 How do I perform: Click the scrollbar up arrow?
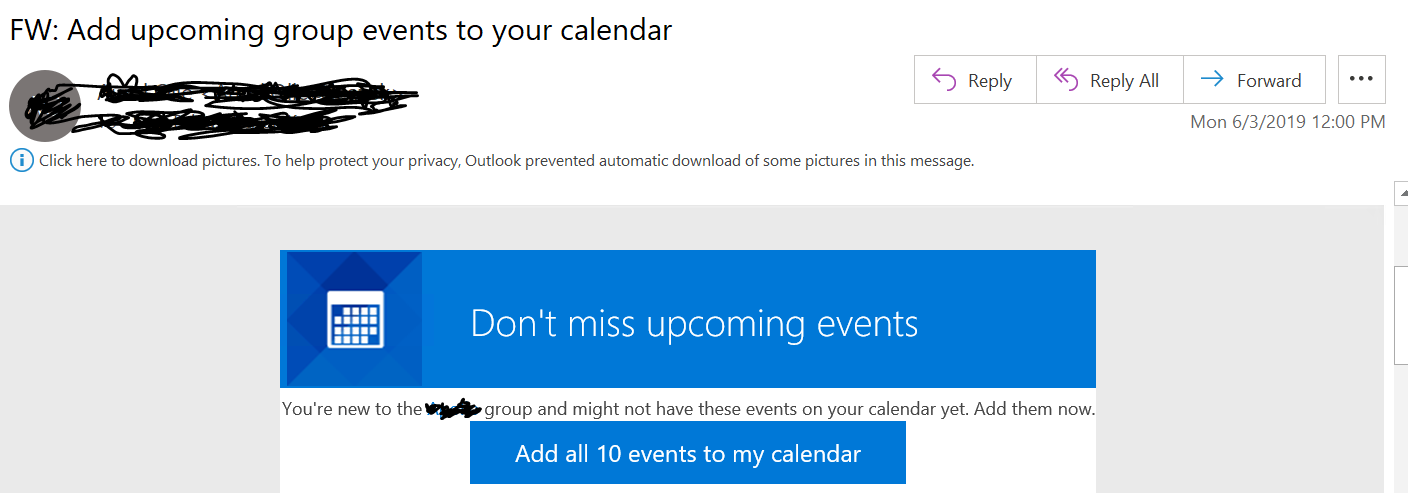point(1400,190)
